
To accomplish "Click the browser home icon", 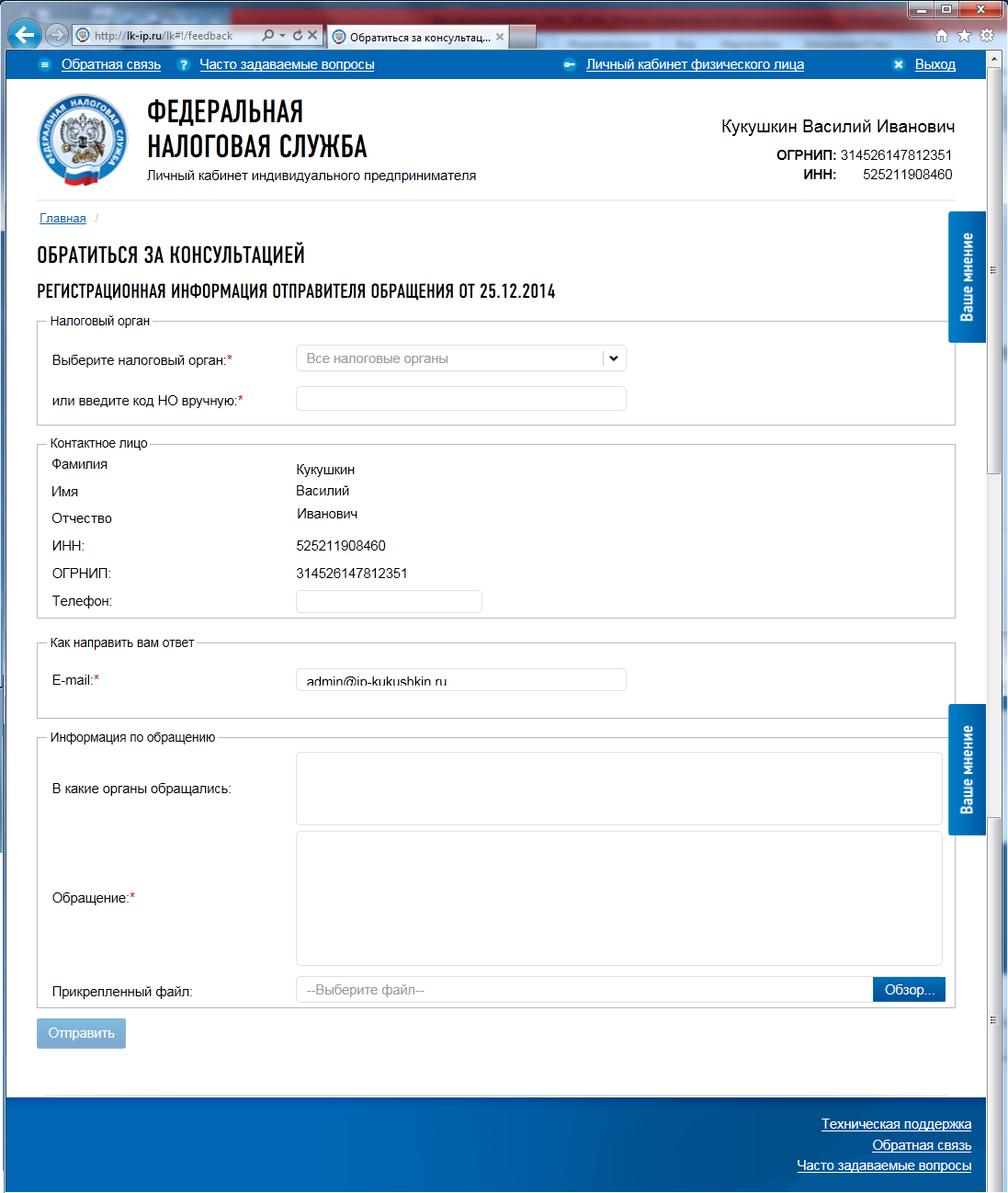I will pyautogui.click(x=941, y=36).
